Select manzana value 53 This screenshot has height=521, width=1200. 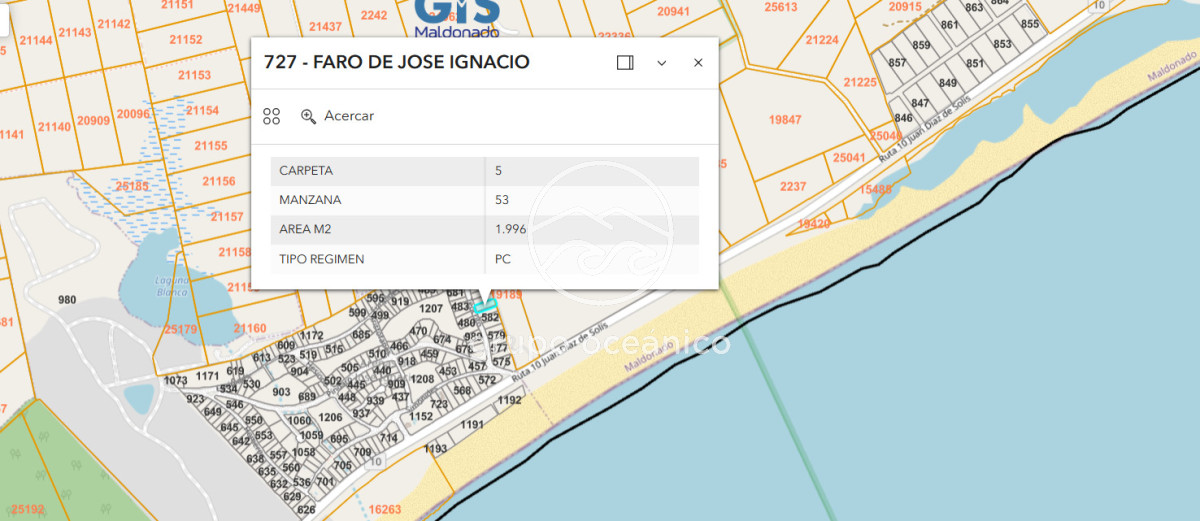click(x=502, y=200)
